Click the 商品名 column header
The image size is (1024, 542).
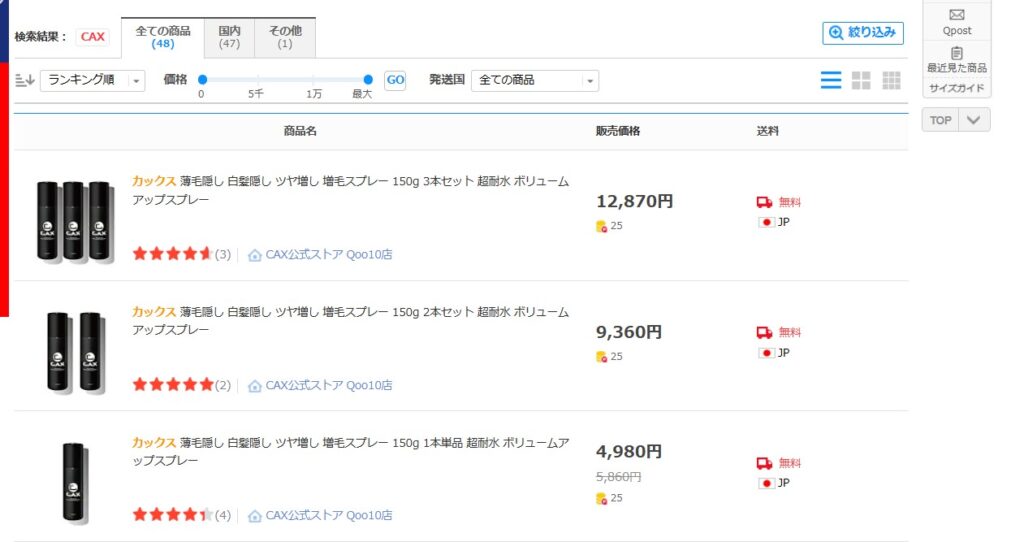tap(300, 131)
